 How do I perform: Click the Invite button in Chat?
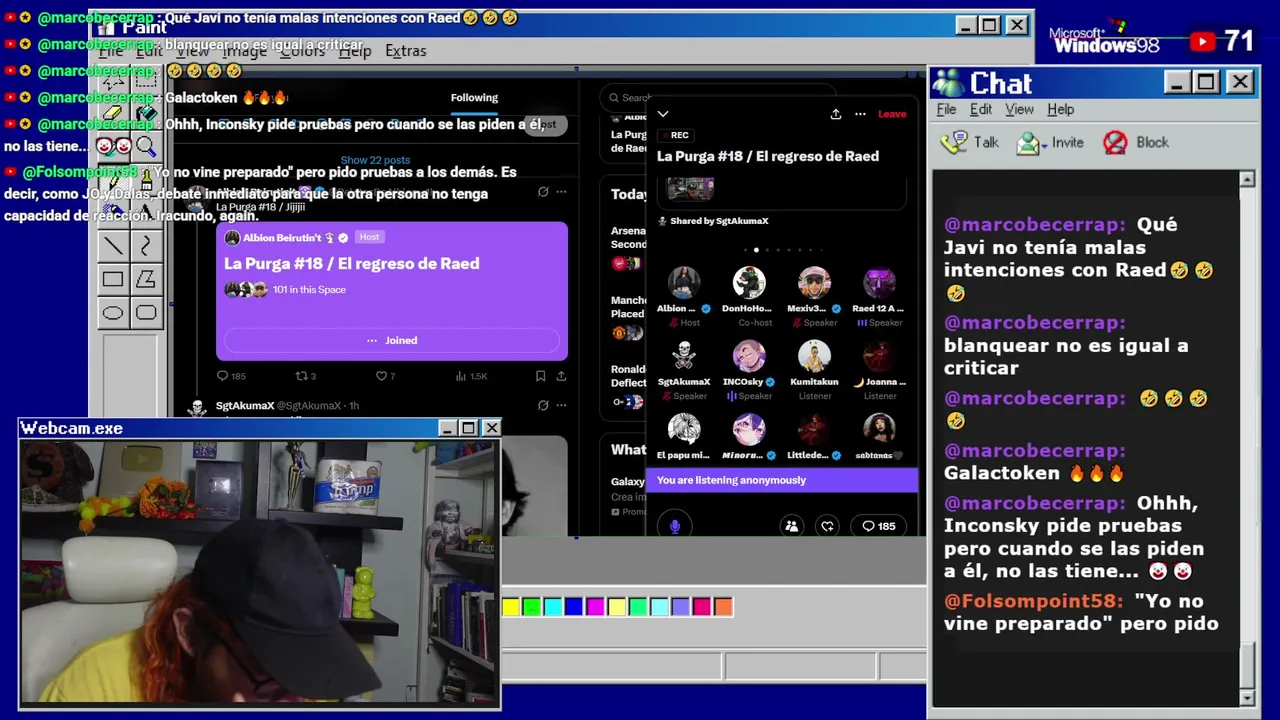(x=1050, y=142)
